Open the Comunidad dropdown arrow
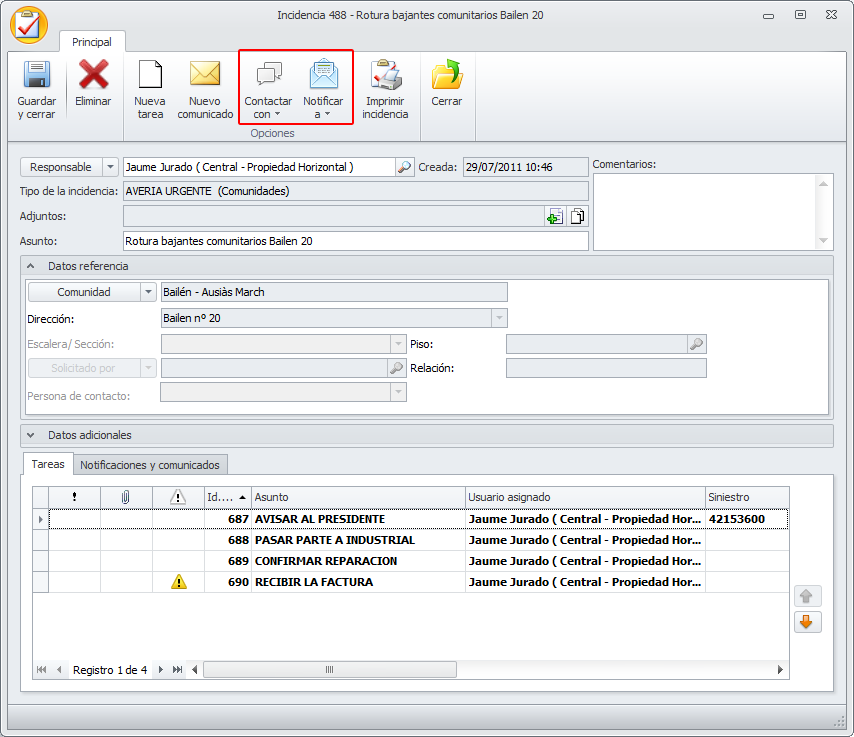Screen dimensions: 854x737 tap(148, 292)
